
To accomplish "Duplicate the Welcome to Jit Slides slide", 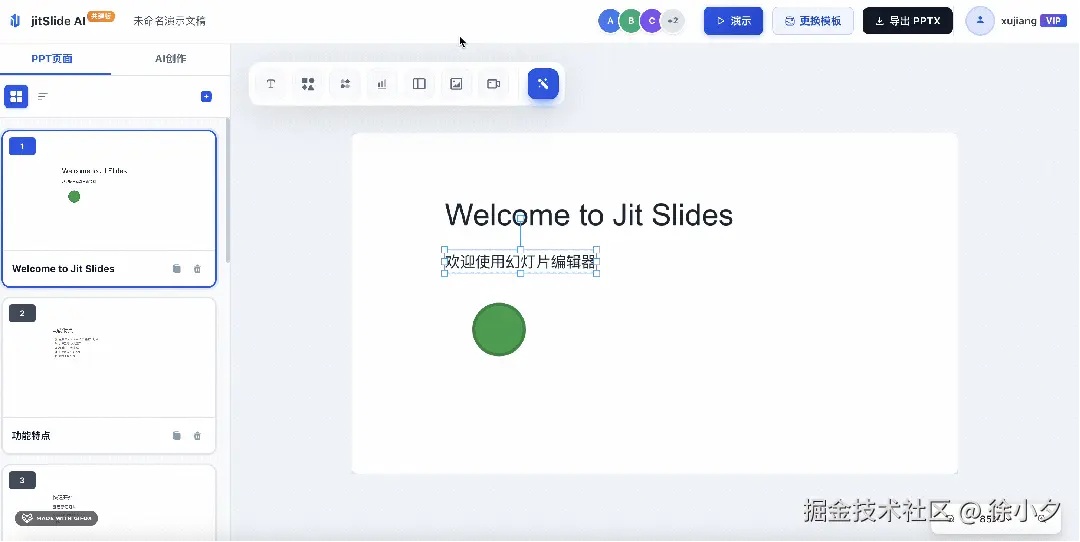I will pyautogui.click(x=177, y=269).
